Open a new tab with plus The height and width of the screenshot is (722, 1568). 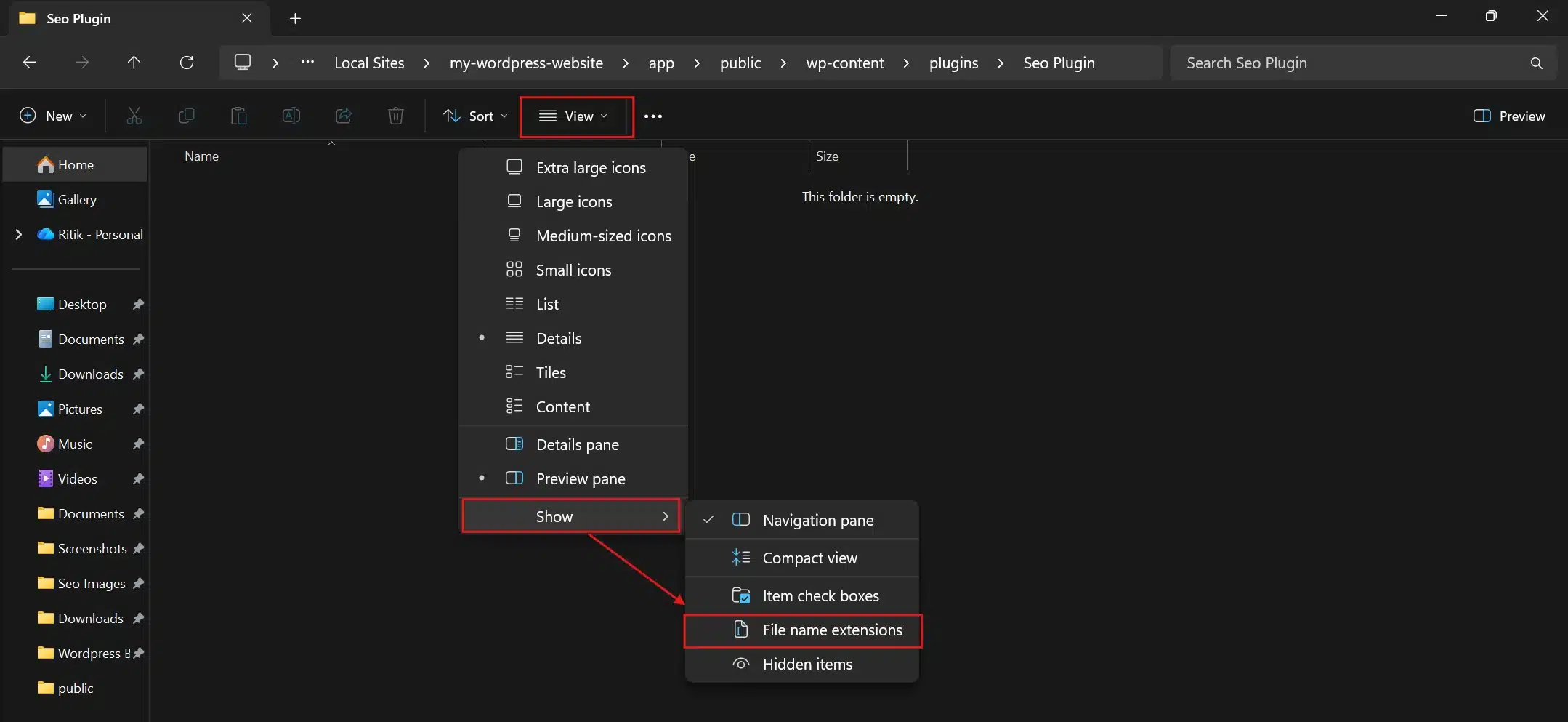(295, 18)
